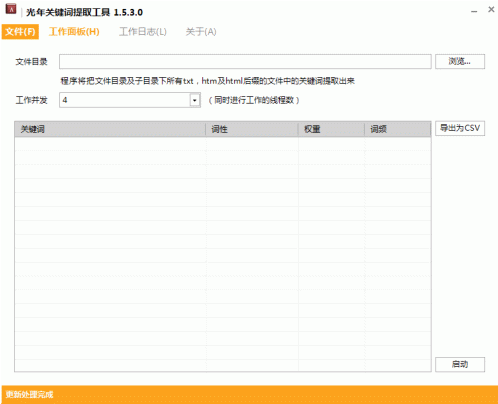Open the 文件(F) menu
Image resolution: width=498 pixels, height=404 pixels.
click(x=20, y=32)
